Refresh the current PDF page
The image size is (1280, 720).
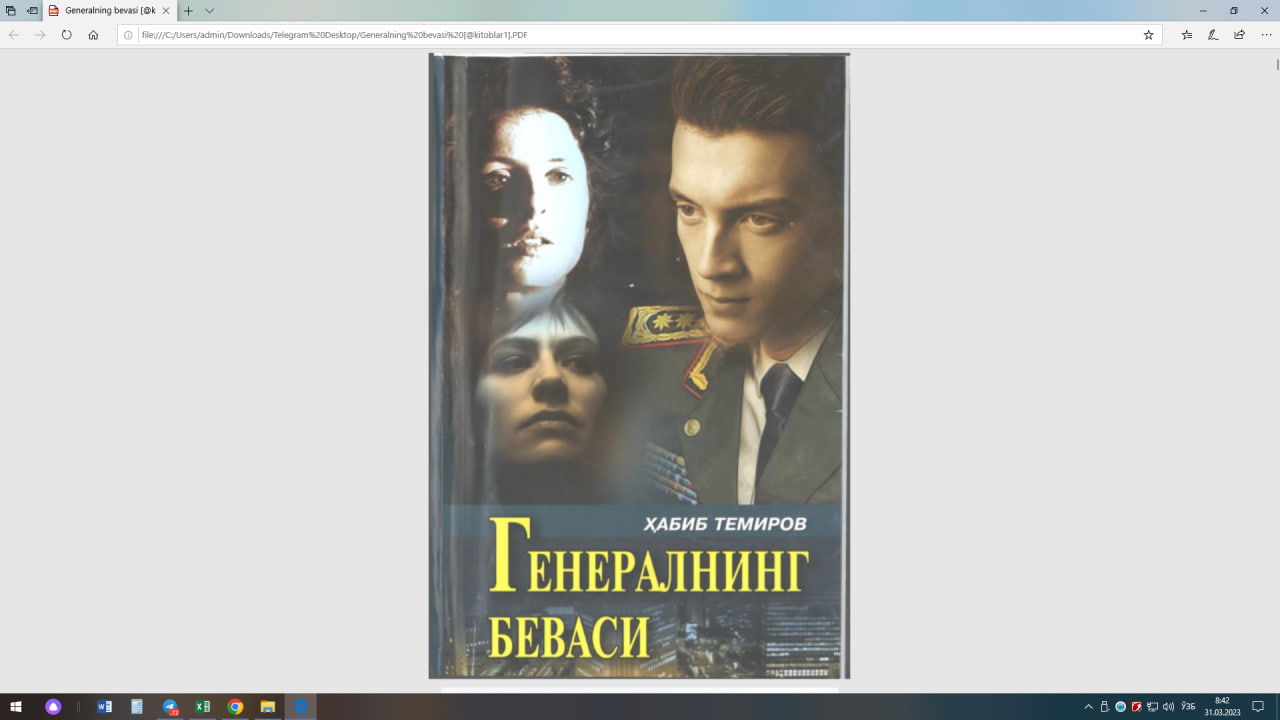coord(66,33)
